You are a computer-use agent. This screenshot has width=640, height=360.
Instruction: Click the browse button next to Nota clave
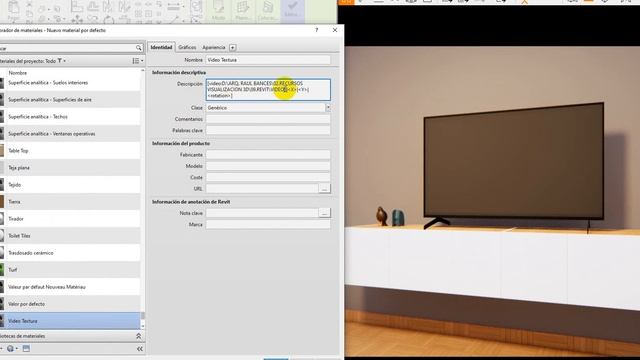click(324, 213)
